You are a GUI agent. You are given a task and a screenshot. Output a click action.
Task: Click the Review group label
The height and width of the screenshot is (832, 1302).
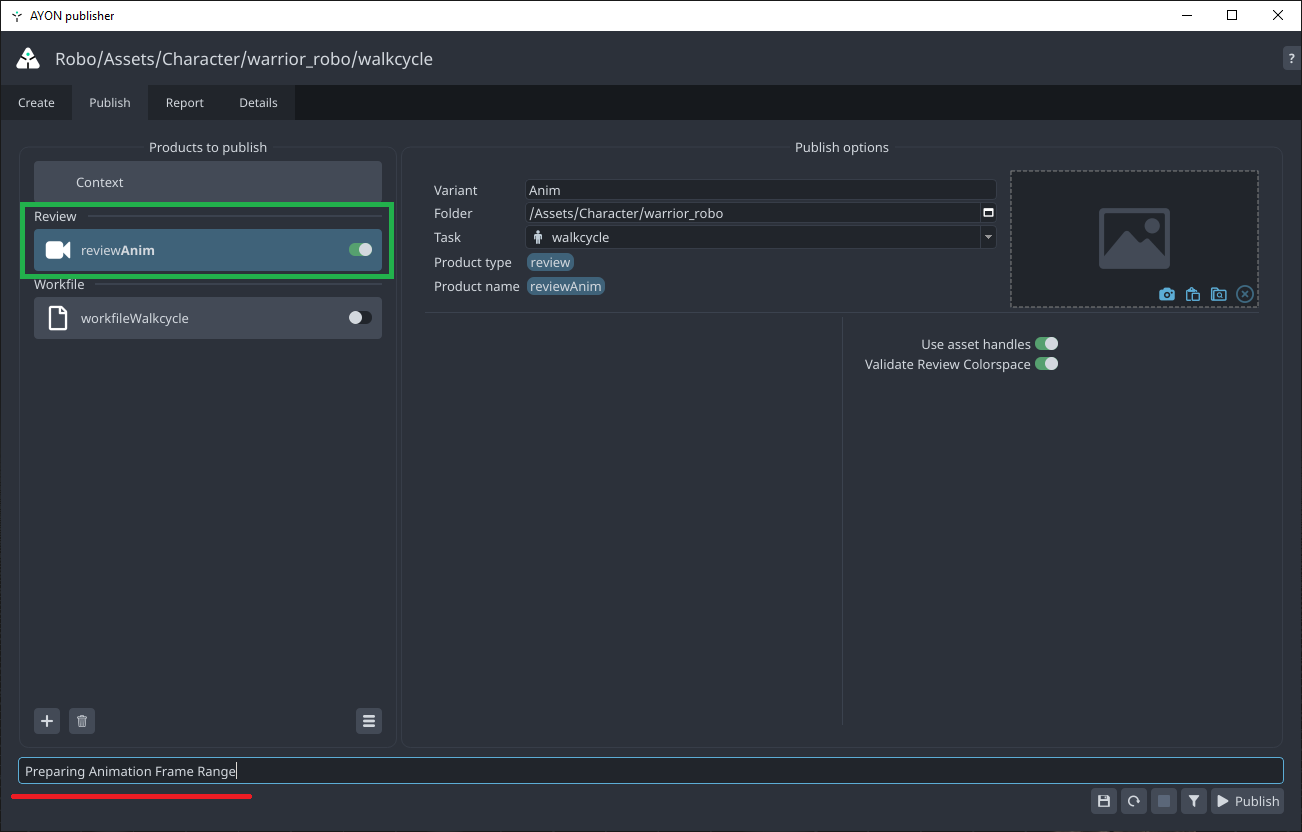click(55, 216)
